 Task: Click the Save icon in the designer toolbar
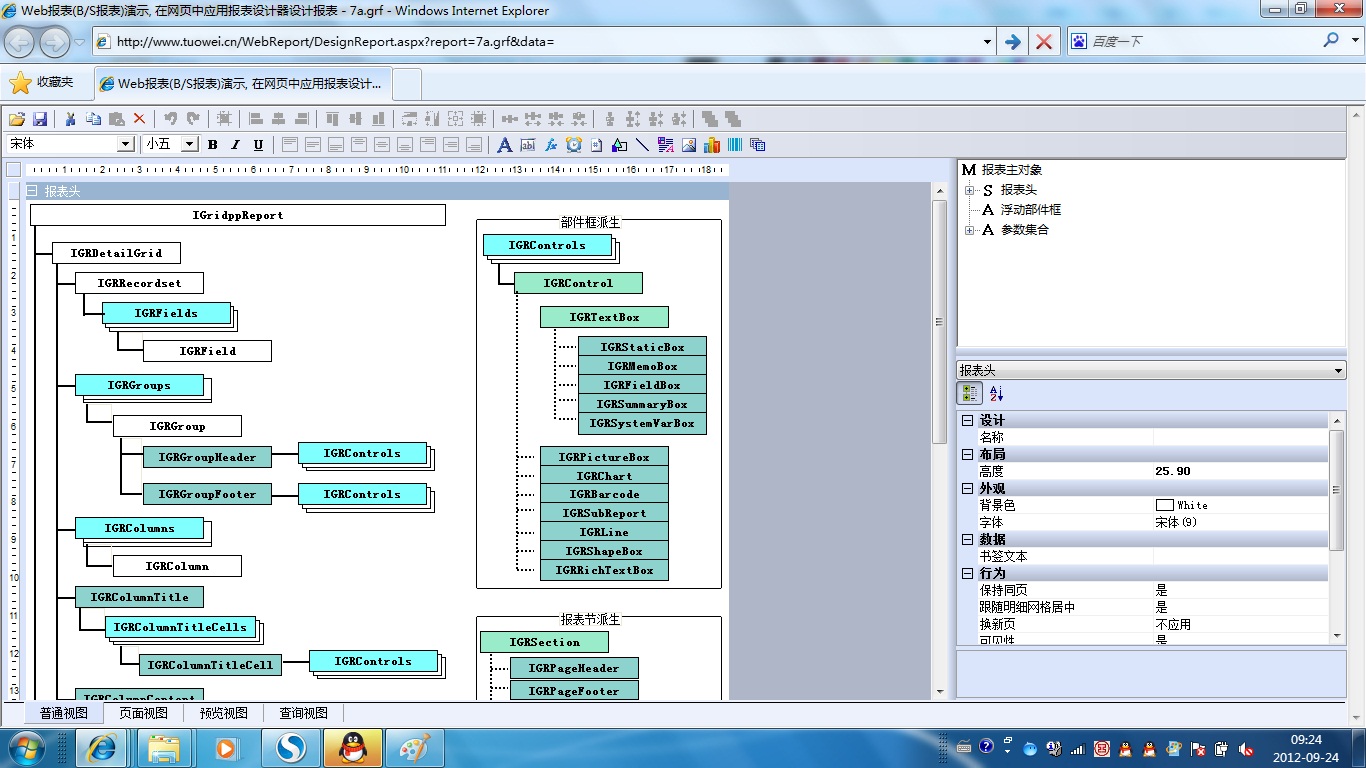click(x=41, y=118)
